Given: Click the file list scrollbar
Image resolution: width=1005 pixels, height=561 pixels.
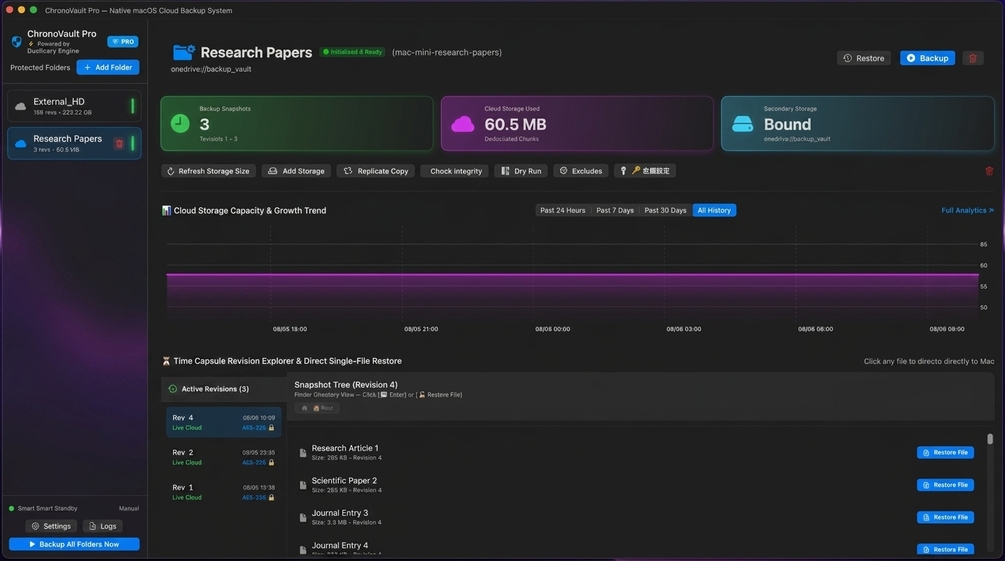Looking at the screenshot, I should click(990, 439).
